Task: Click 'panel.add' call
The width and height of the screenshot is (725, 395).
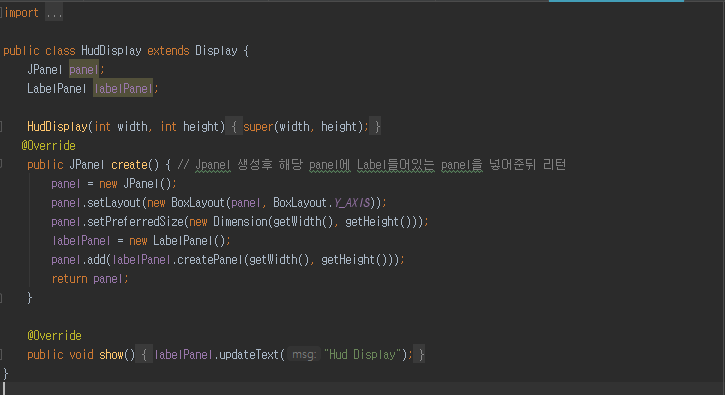Action: (x=79, y=259)
